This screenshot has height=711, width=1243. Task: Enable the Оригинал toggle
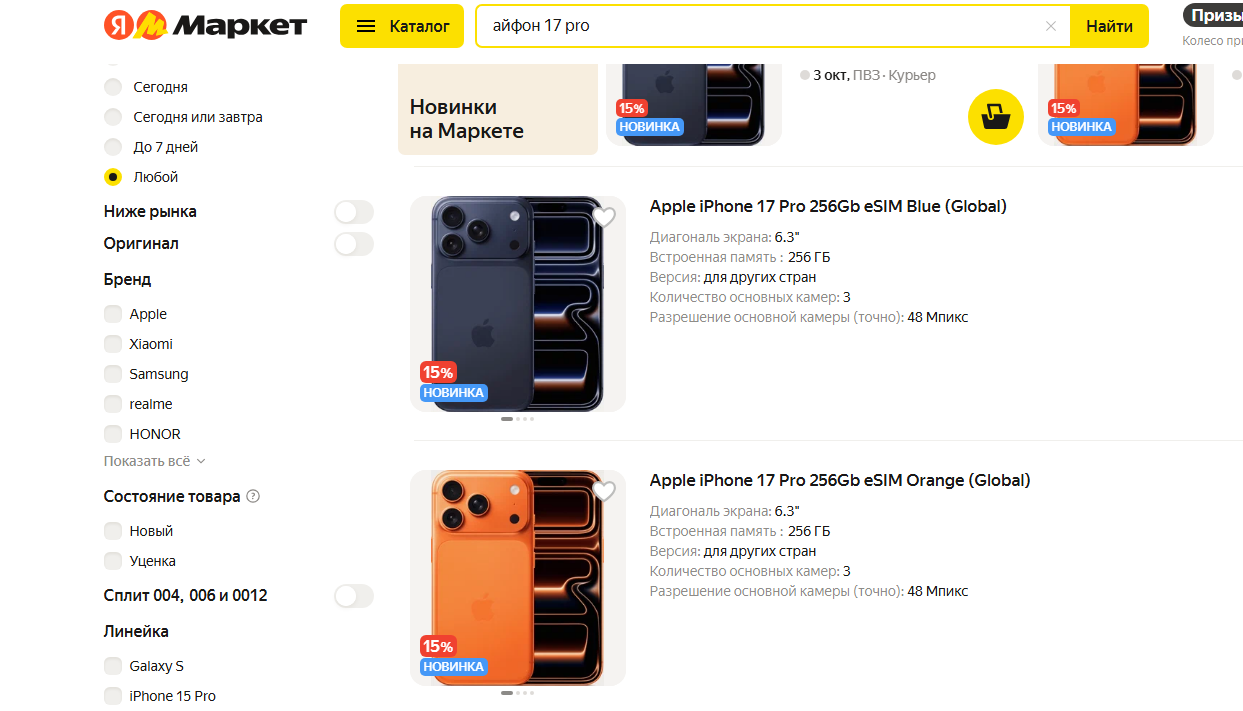click(353, 244)
